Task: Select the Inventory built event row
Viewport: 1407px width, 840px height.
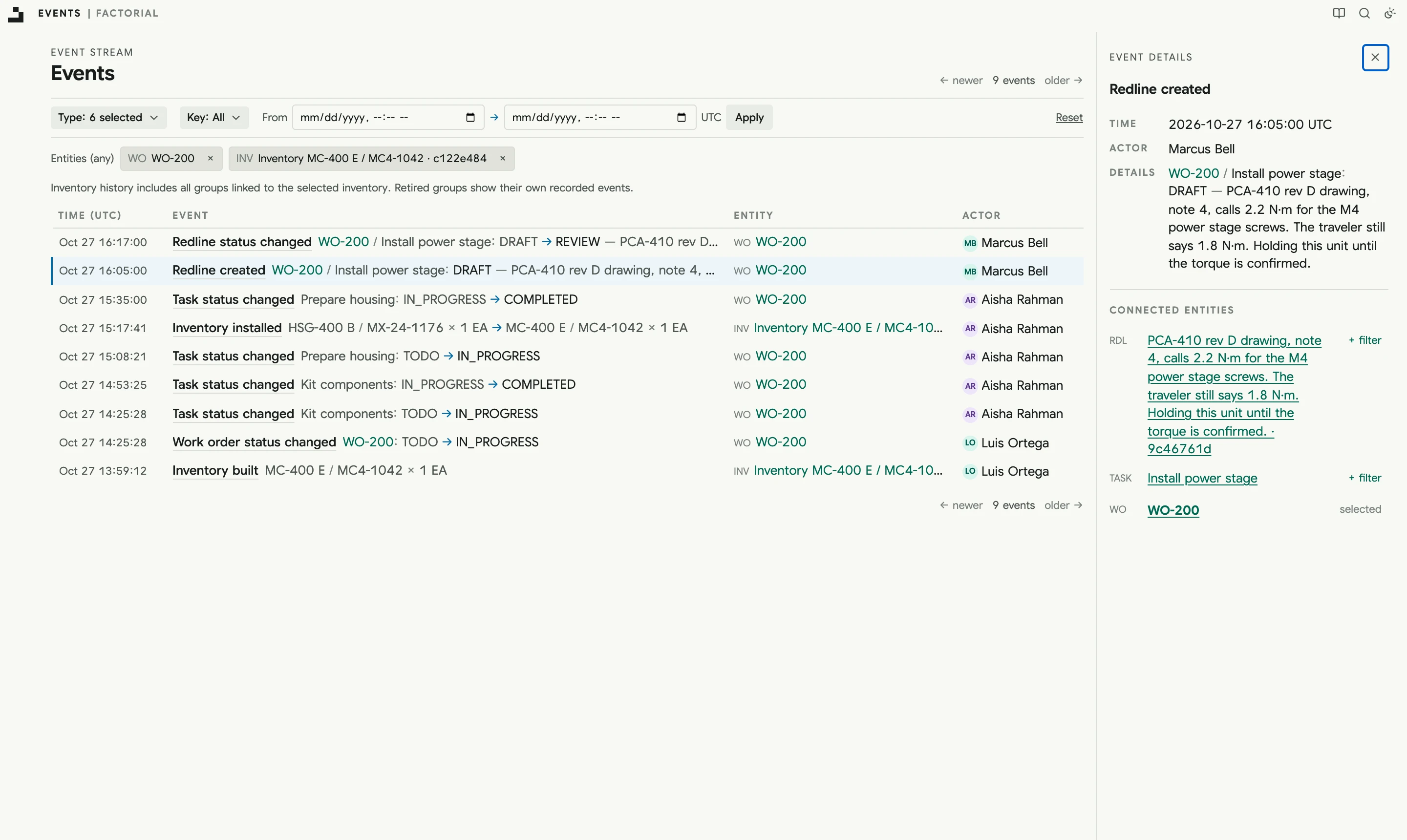Action: [x=567, y=471]
